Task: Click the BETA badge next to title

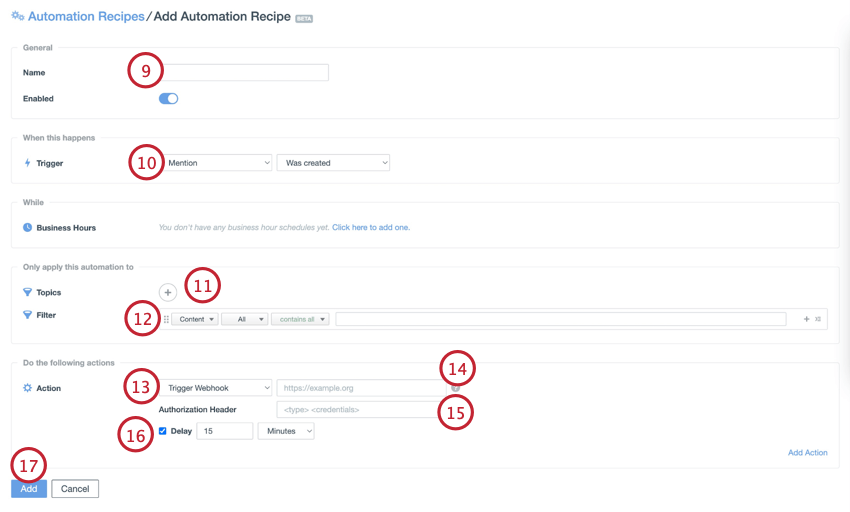Action: pyautogui.click(x=304, y=18)
